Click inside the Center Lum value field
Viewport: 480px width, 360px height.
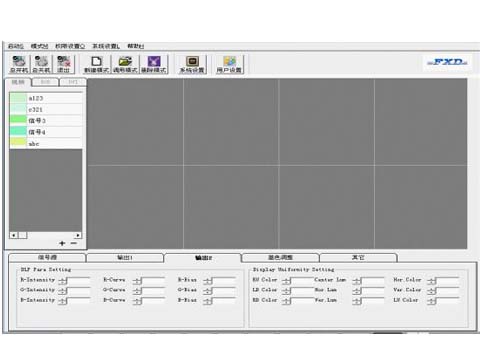coord(374,281)
